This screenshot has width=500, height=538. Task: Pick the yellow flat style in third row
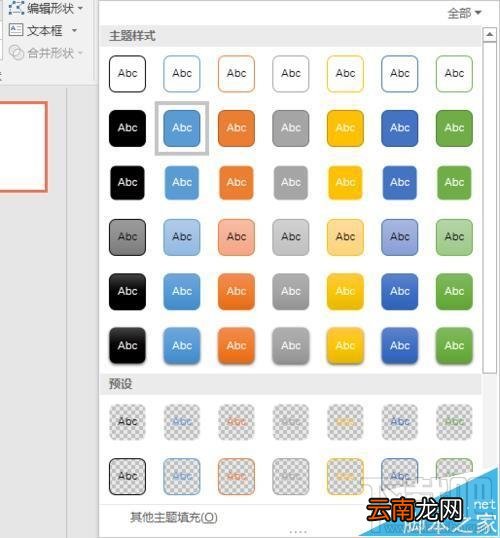coord(345,183)
